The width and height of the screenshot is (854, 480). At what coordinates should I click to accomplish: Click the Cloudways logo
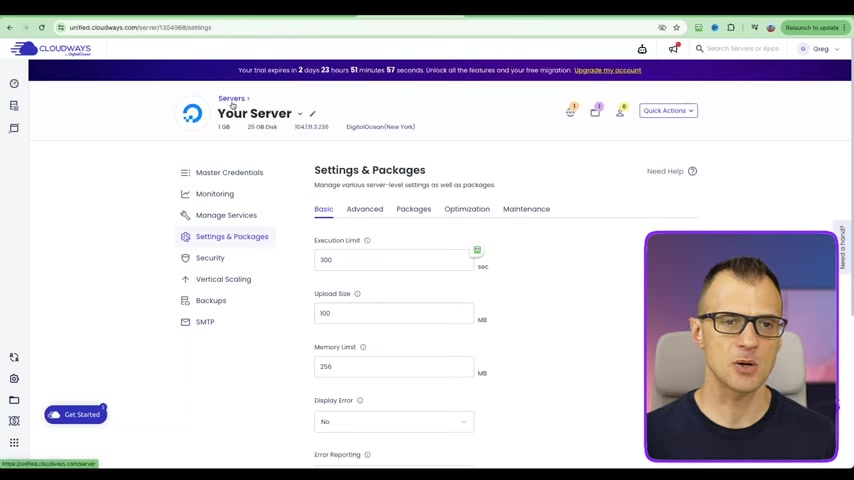51,49
